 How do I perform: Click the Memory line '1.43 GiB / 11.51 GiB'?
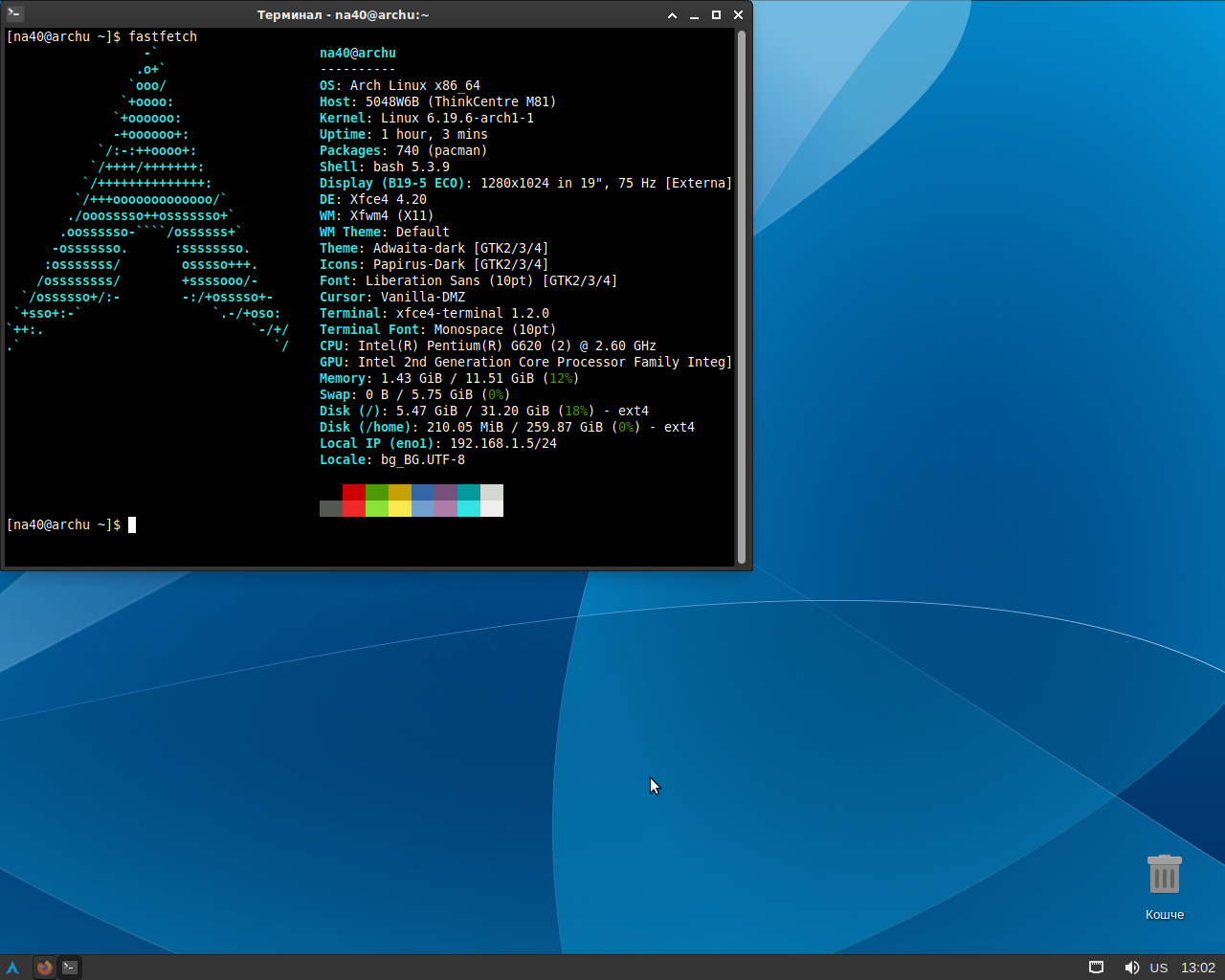coord(450,378)
